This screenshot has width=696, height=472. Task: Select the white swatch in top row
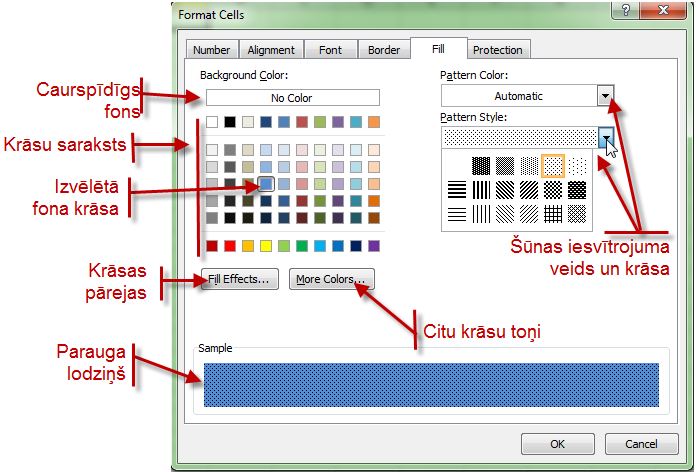point(212,123)
